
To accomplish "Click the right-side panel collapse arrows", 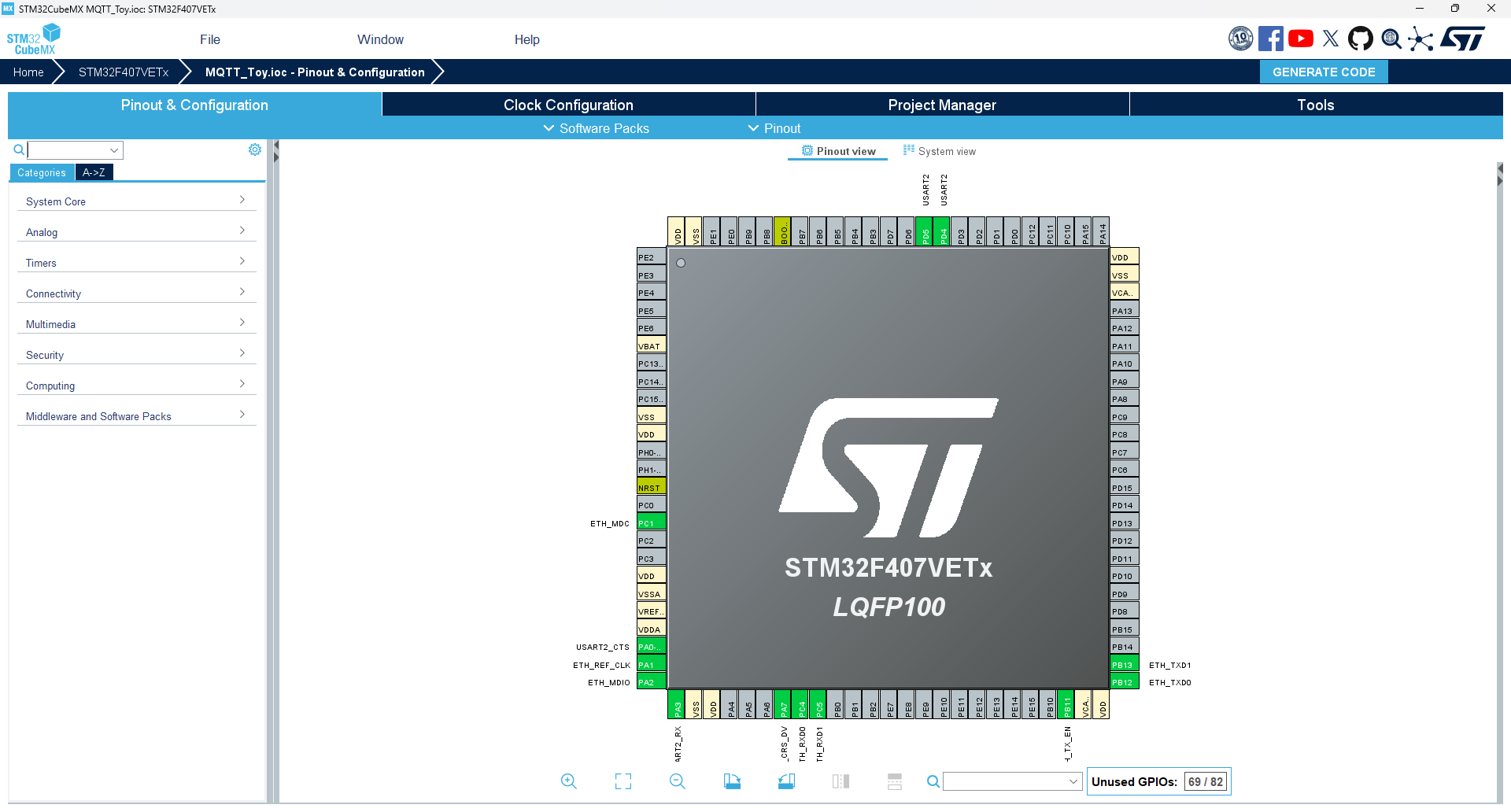I will [x=1500, y=175].
